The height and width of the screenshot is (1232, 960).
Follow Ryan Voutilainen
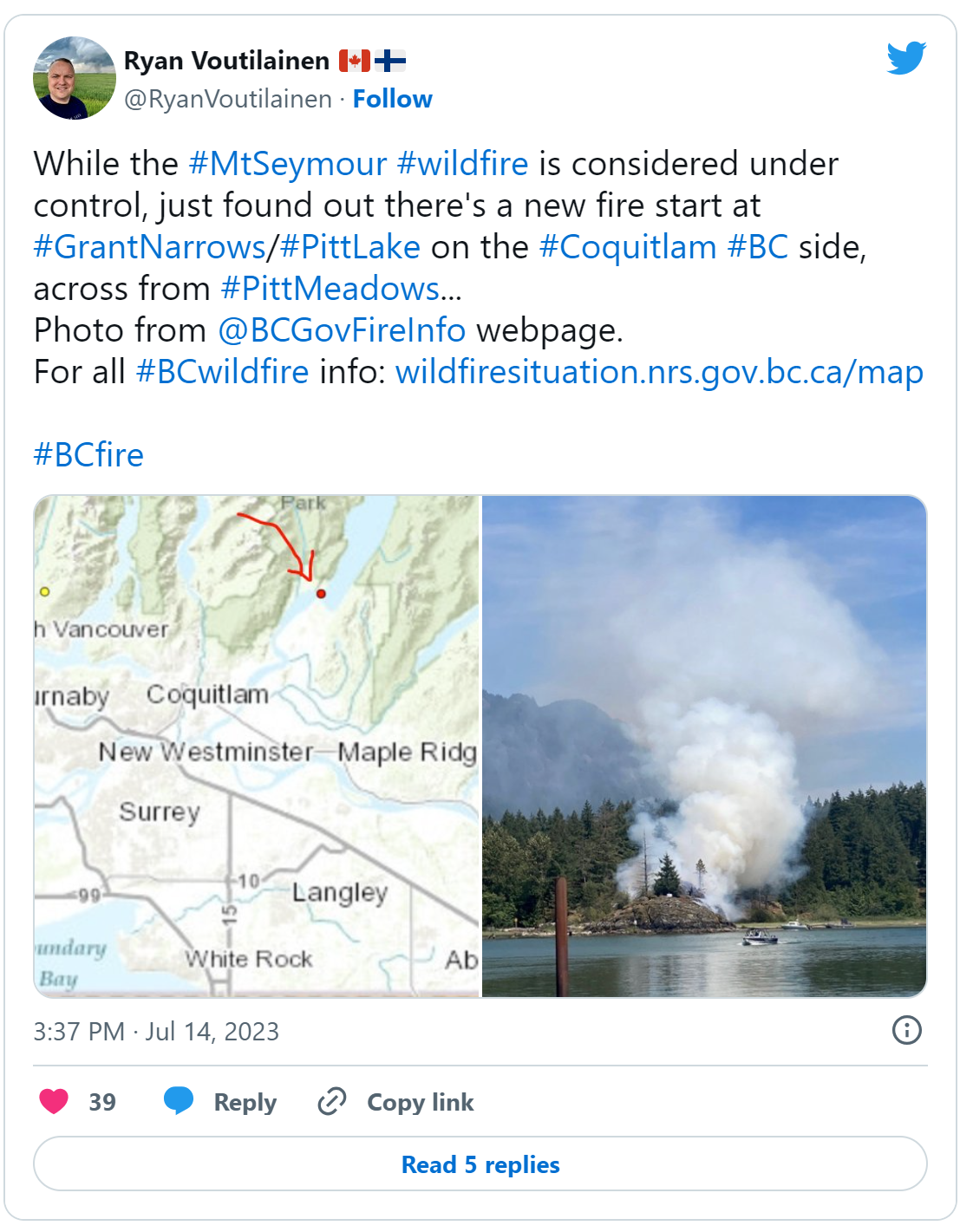[392, 99]
